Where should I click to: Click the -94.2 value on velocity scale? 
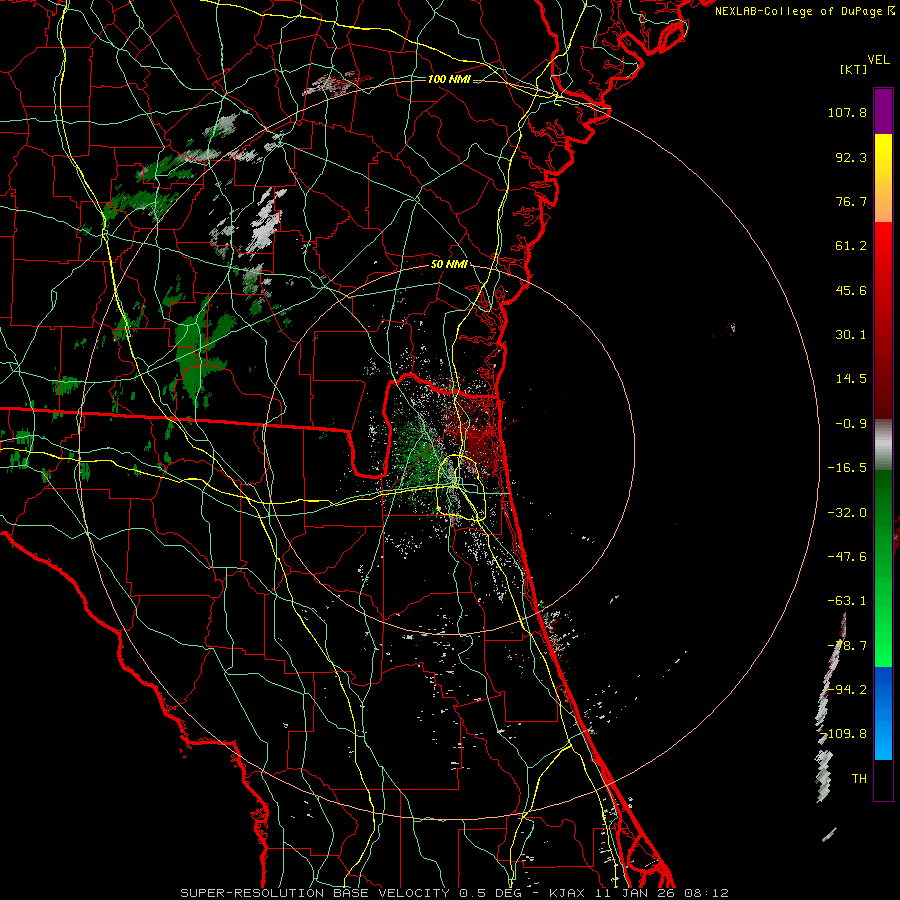click(847, 689)
